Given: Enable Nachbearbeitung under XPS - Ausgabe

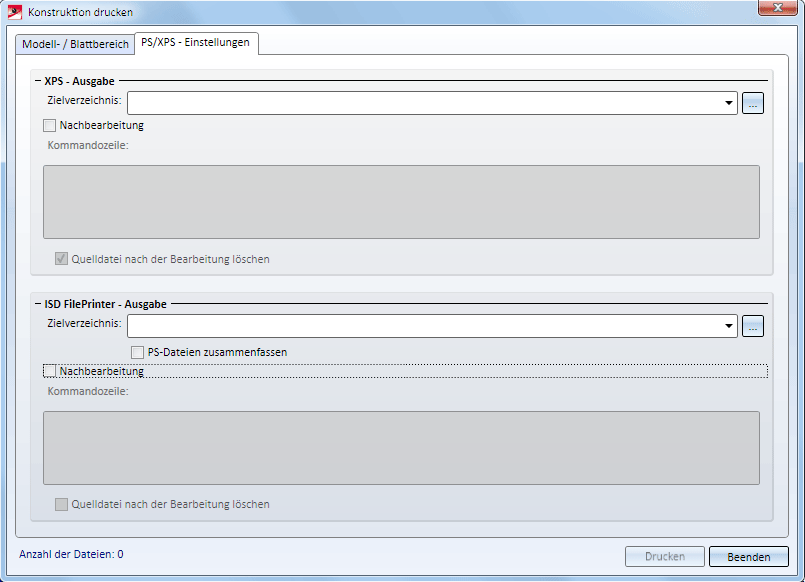Looking at the screenshot, I should click(50, 126).
